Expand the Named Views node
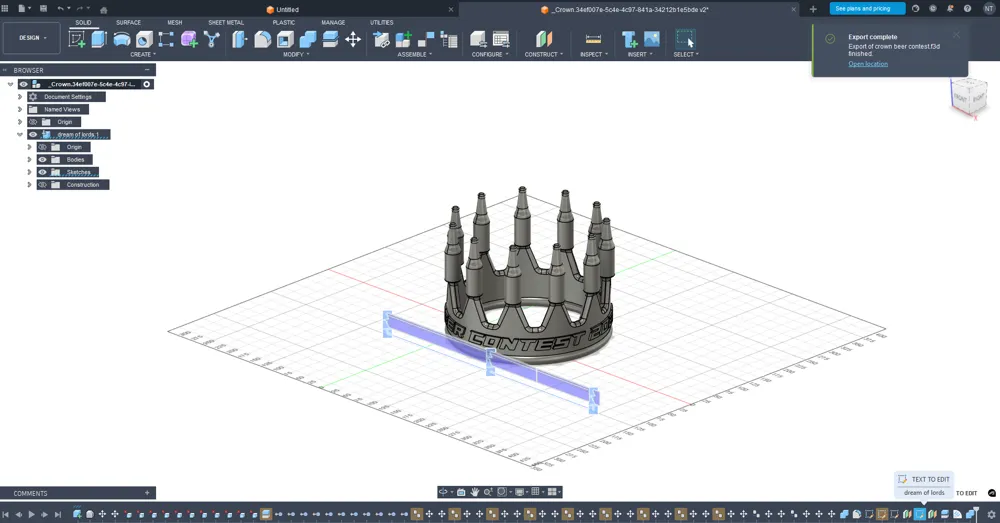The width and height of the screenshot is (1000, 523). click(20, 109)
